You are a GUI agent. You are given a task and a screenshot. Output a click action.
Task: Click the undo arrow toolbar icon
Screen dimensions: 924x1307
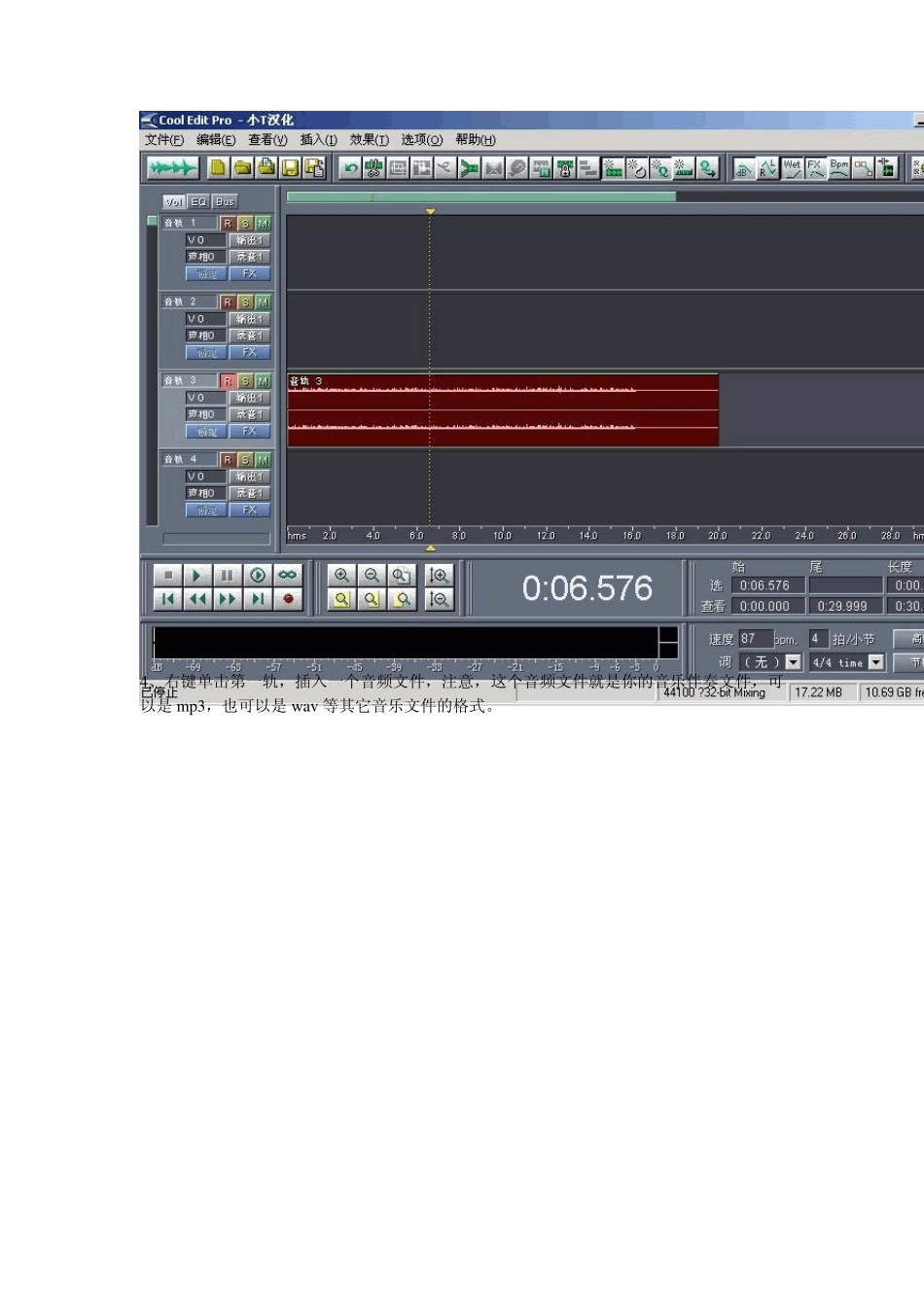tap(349, 168)
